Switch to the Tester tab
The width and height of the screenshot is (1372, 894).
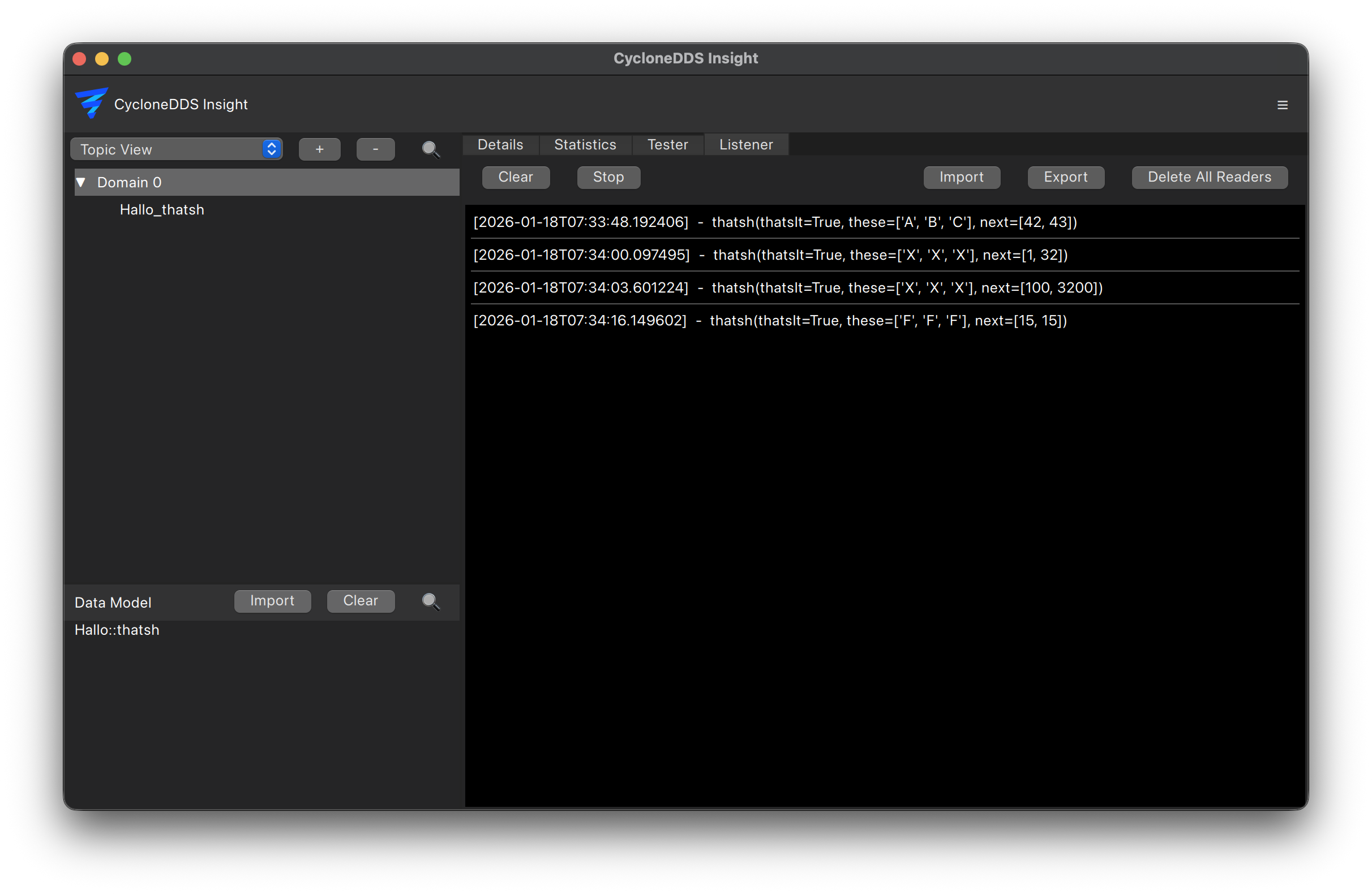667,145
